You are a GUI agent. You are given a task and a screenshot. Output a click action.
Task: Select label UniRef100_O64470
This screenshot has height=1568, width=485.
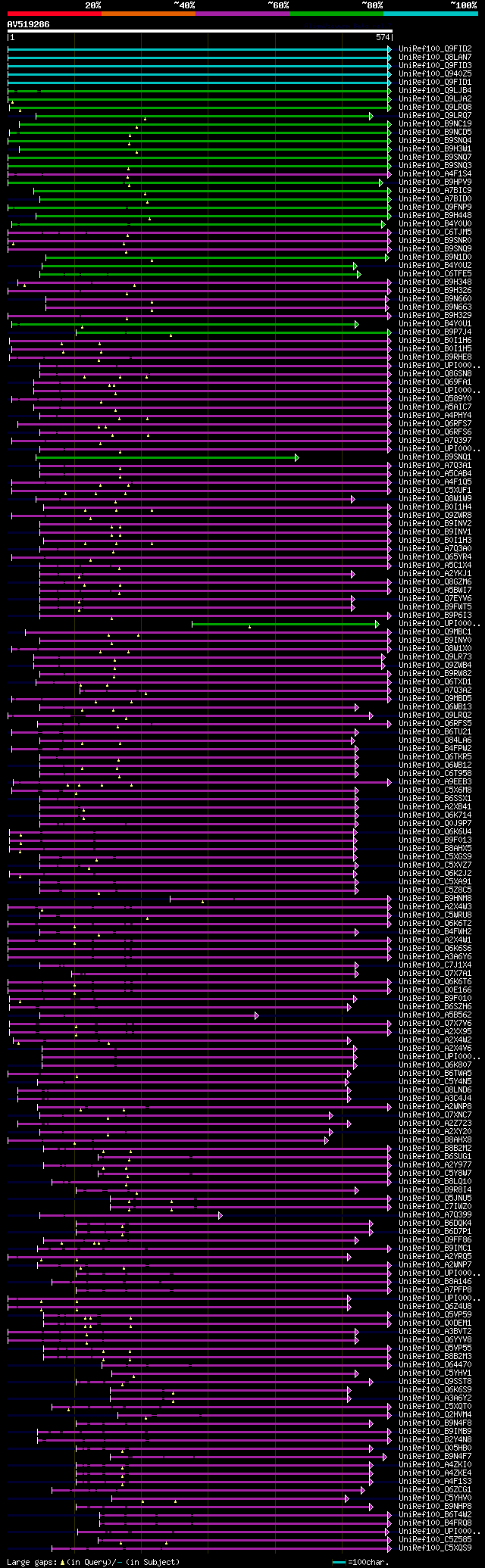[x=435, y=1365]
